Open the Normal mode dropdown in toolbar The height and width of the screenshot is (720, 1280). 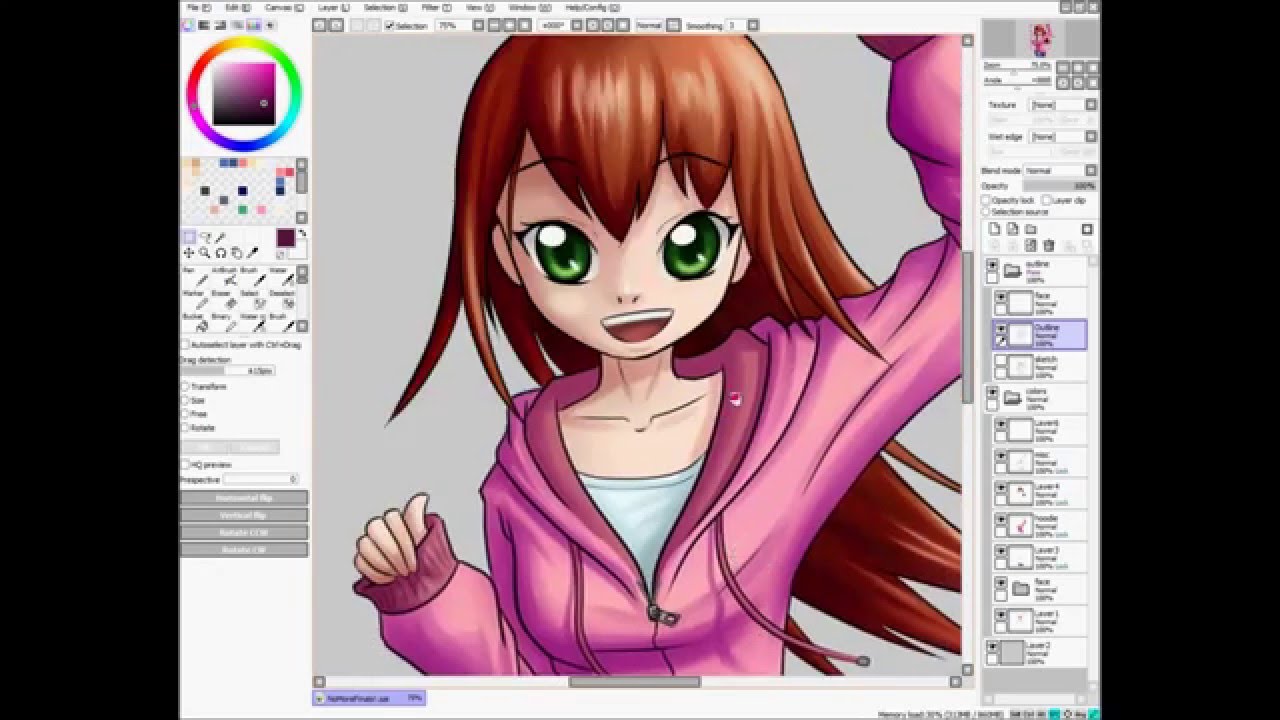[673, 25]
